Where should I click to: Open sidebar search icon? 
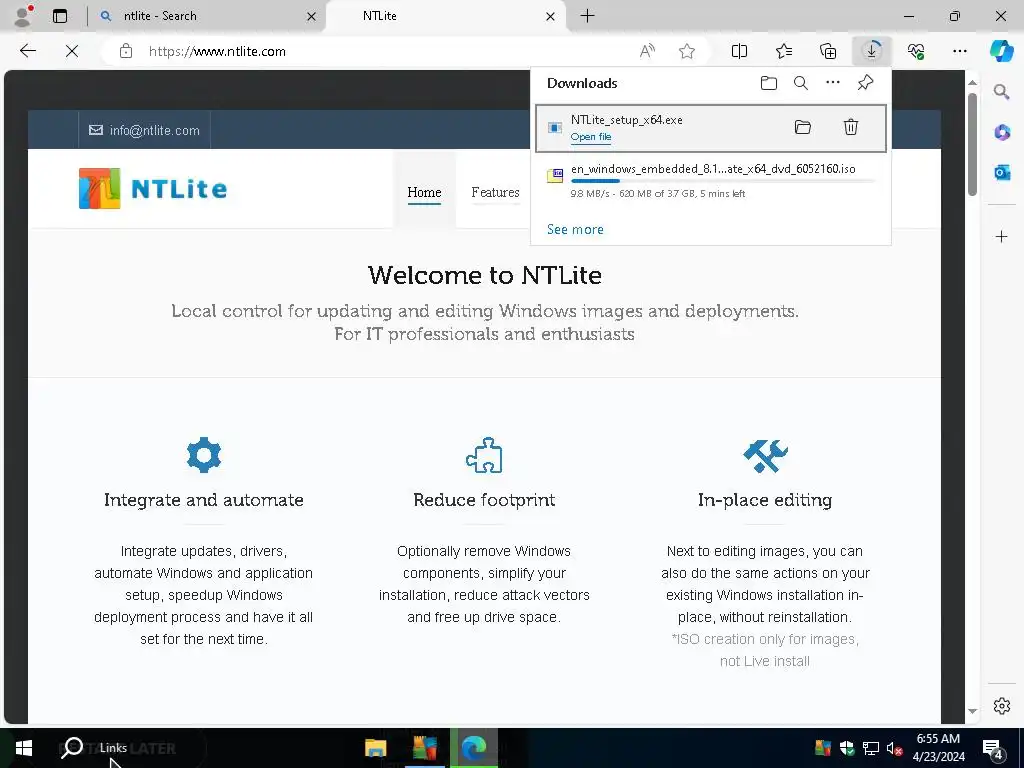tap(1001, 91)
